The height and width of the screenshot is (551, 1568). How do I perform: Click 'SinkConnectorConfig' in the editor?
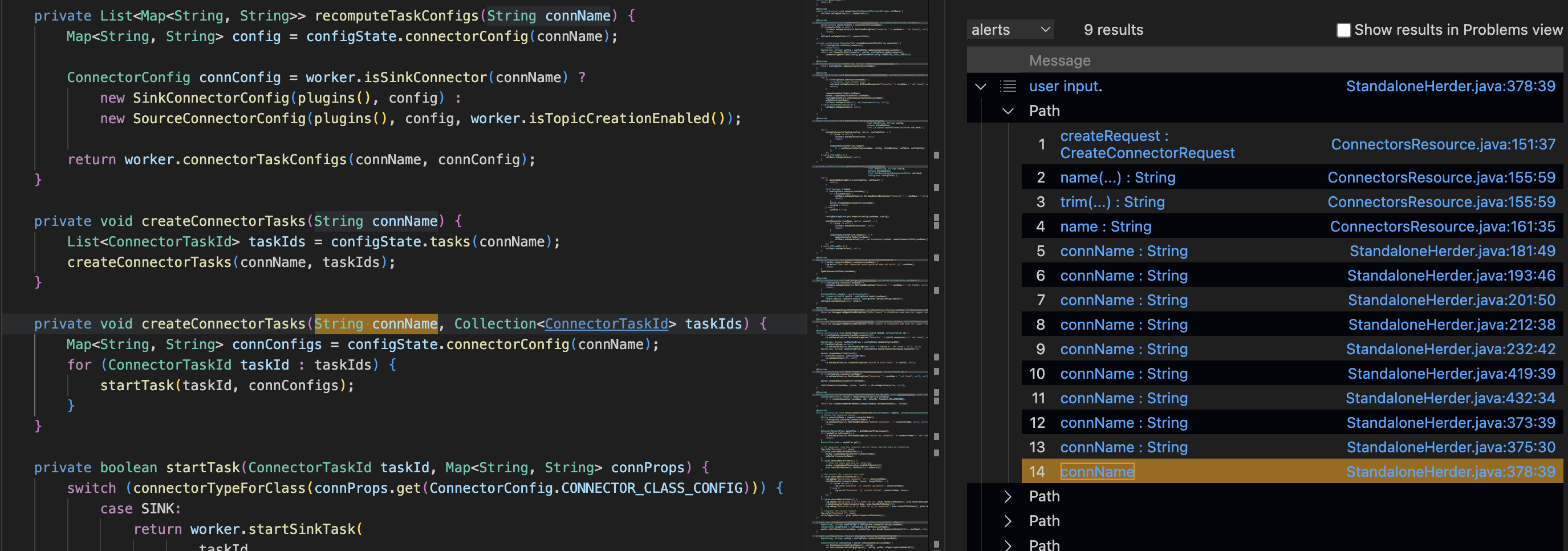tap(211, 98)
